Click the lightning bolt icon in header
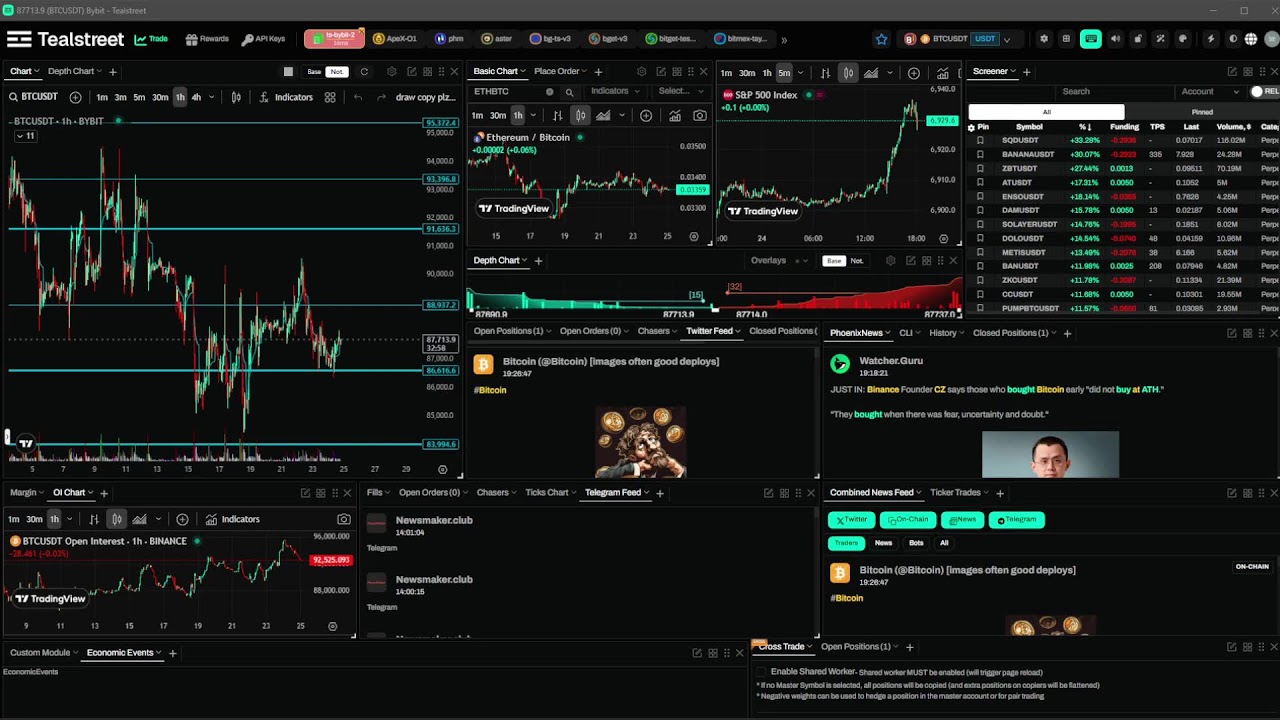1280x720 pixels. pos(1211,39)
